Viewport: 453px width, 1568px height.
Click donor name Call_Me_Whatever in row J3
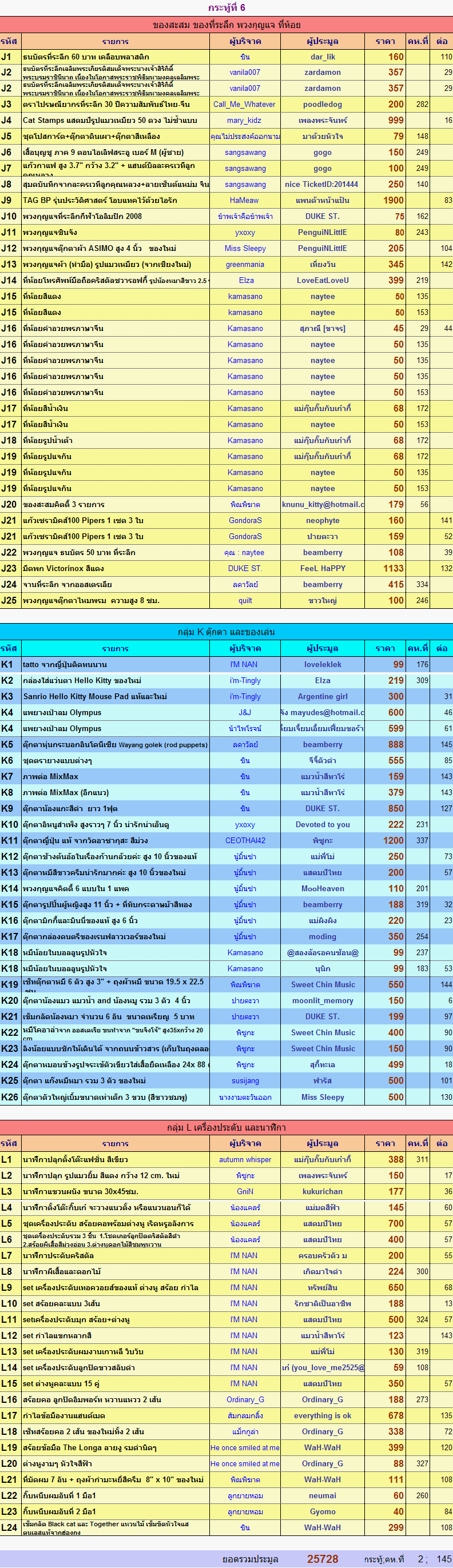click(244, 105)
